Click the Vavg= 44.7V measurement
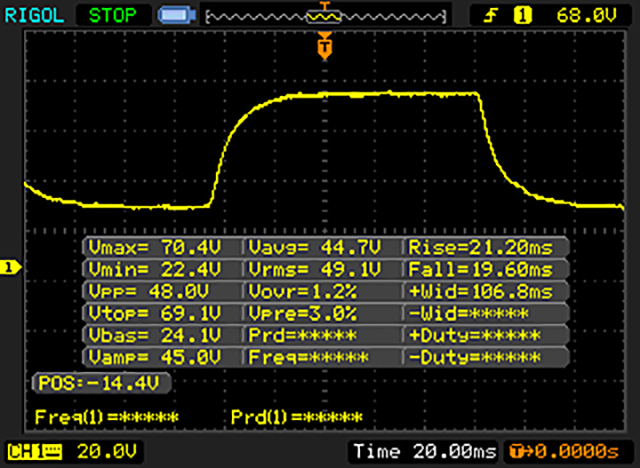The image size is (640, 468). pyautogui.click(x=314, y=247)
